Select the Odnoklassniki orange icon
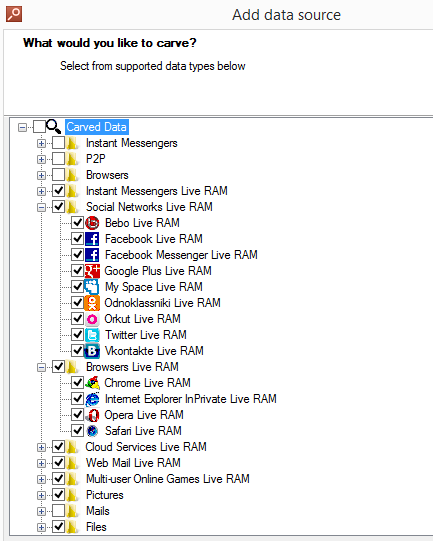Viewport: 433px width, 541px height. point(92,303)
